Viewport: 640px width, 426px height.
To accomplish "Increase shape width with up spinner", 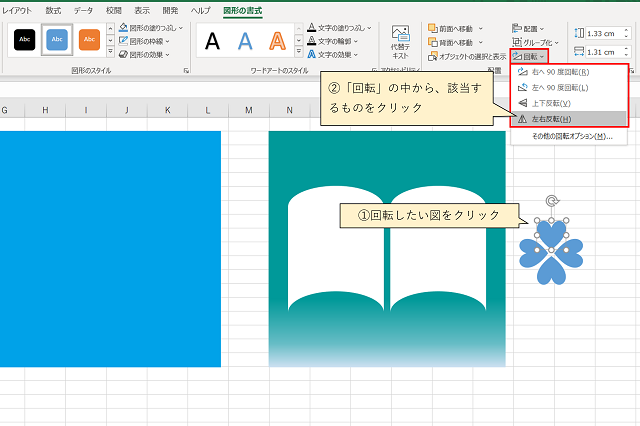I will pos(626,49).
